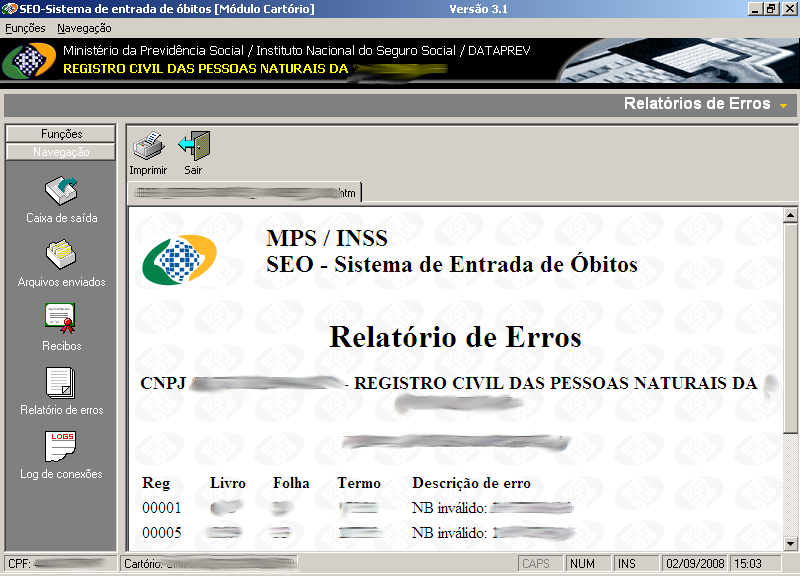This screenshot has width=800, height=576.
Task: Open the Navegação menu in menu bar
Action: 84,28
